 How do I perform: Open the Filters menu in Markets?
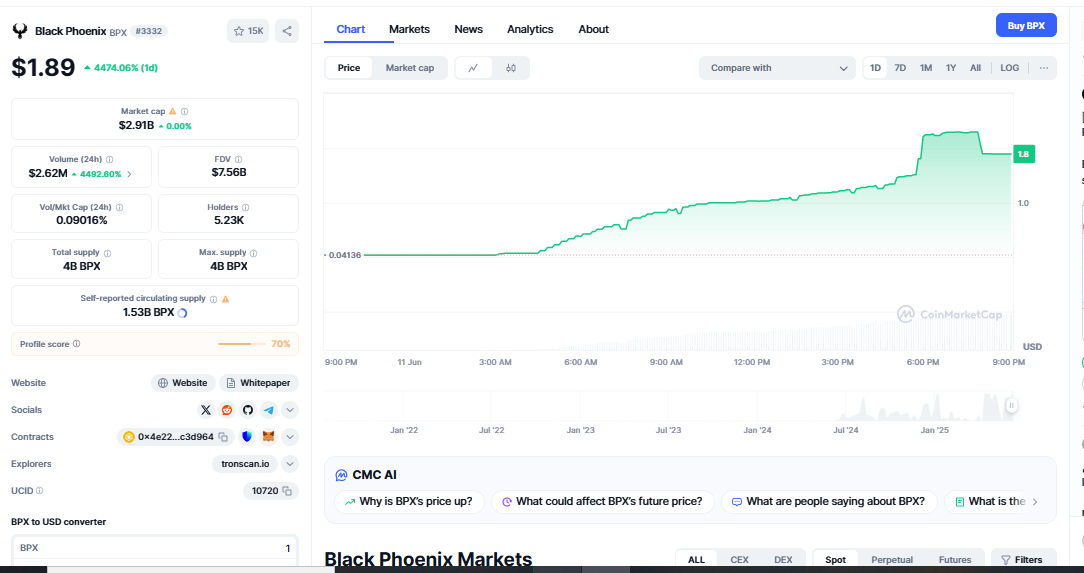(x=1022, y=560)
